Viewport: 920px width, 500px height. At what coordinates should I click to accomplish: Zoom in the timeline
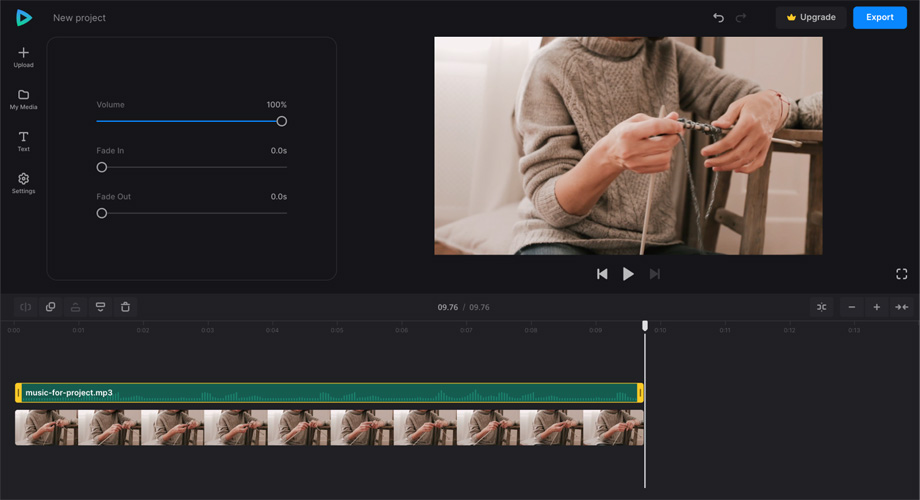[877, 307]
